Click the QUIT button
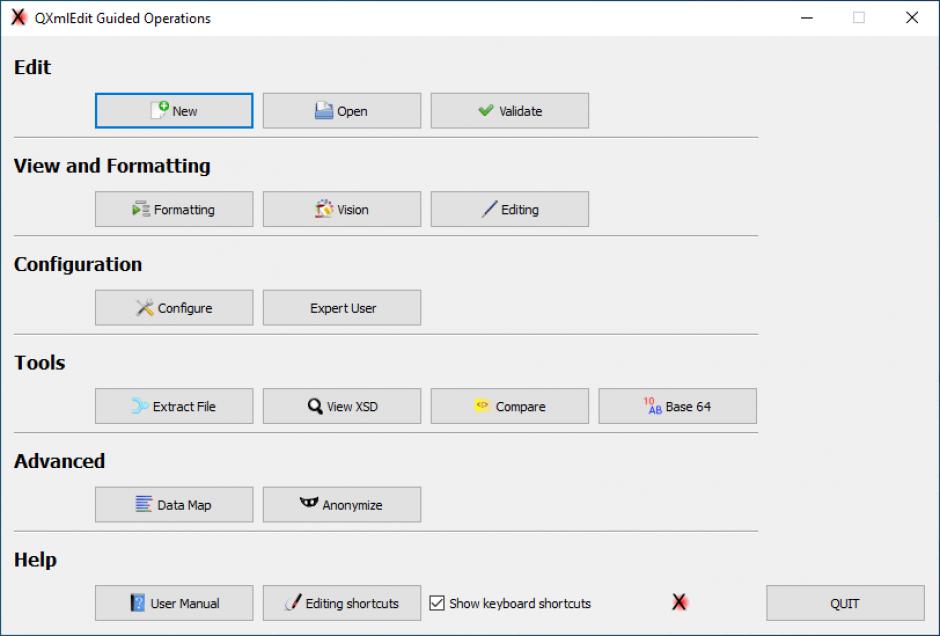This screenshot has width=940, height=636. pos(845,603)
